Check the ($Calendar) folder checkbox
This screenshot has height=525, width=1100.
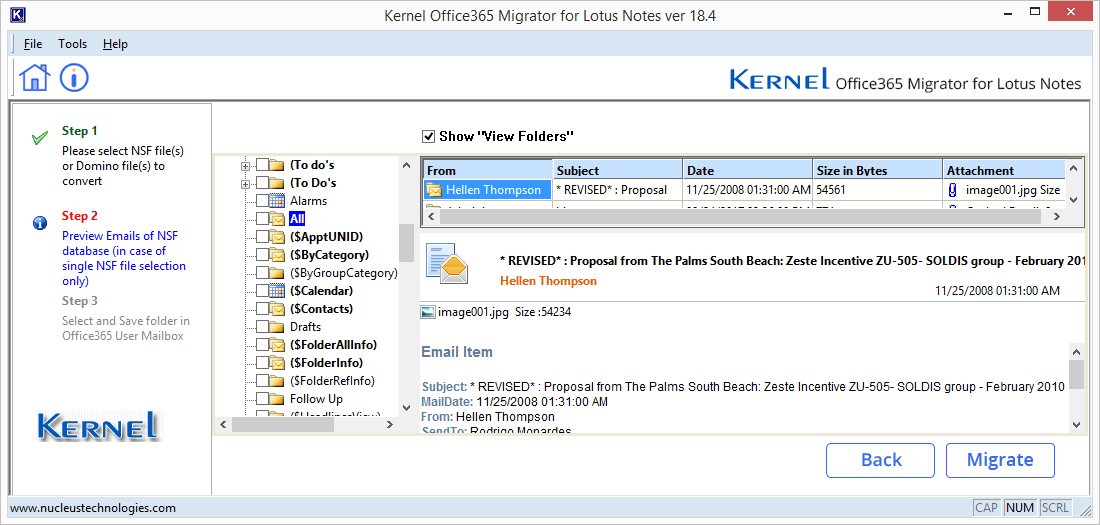pyautogui.click(x=262, y=291)
